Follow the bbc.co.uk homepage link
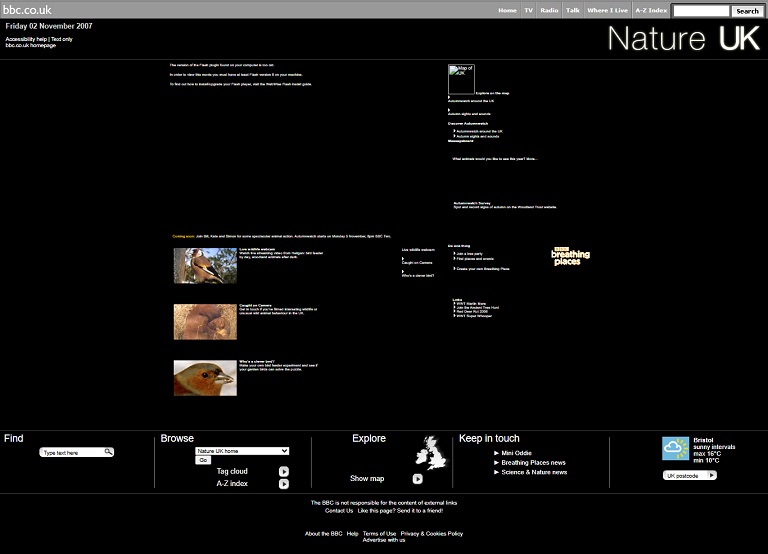Viewport: 768px width, 554px height. (30, 46)
